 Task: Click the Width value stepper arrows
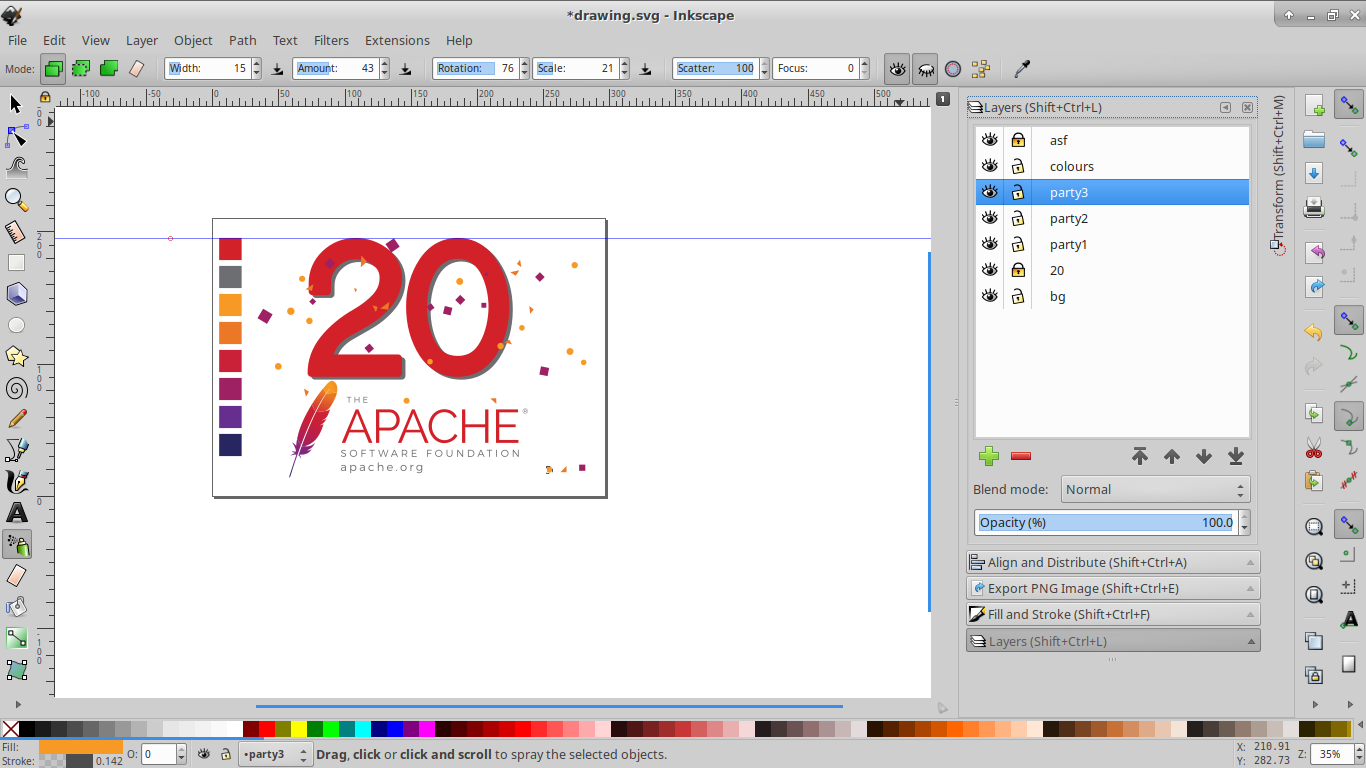tap(257, 69)
